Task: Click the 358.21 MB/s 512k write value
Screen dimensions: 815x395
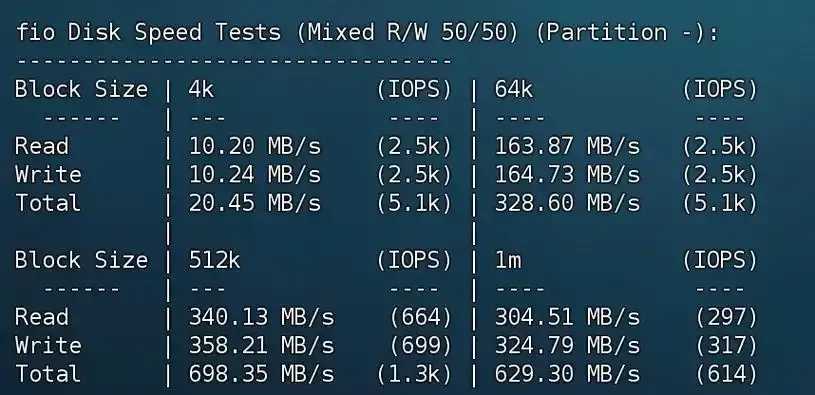Action: [x=261, y=345]
